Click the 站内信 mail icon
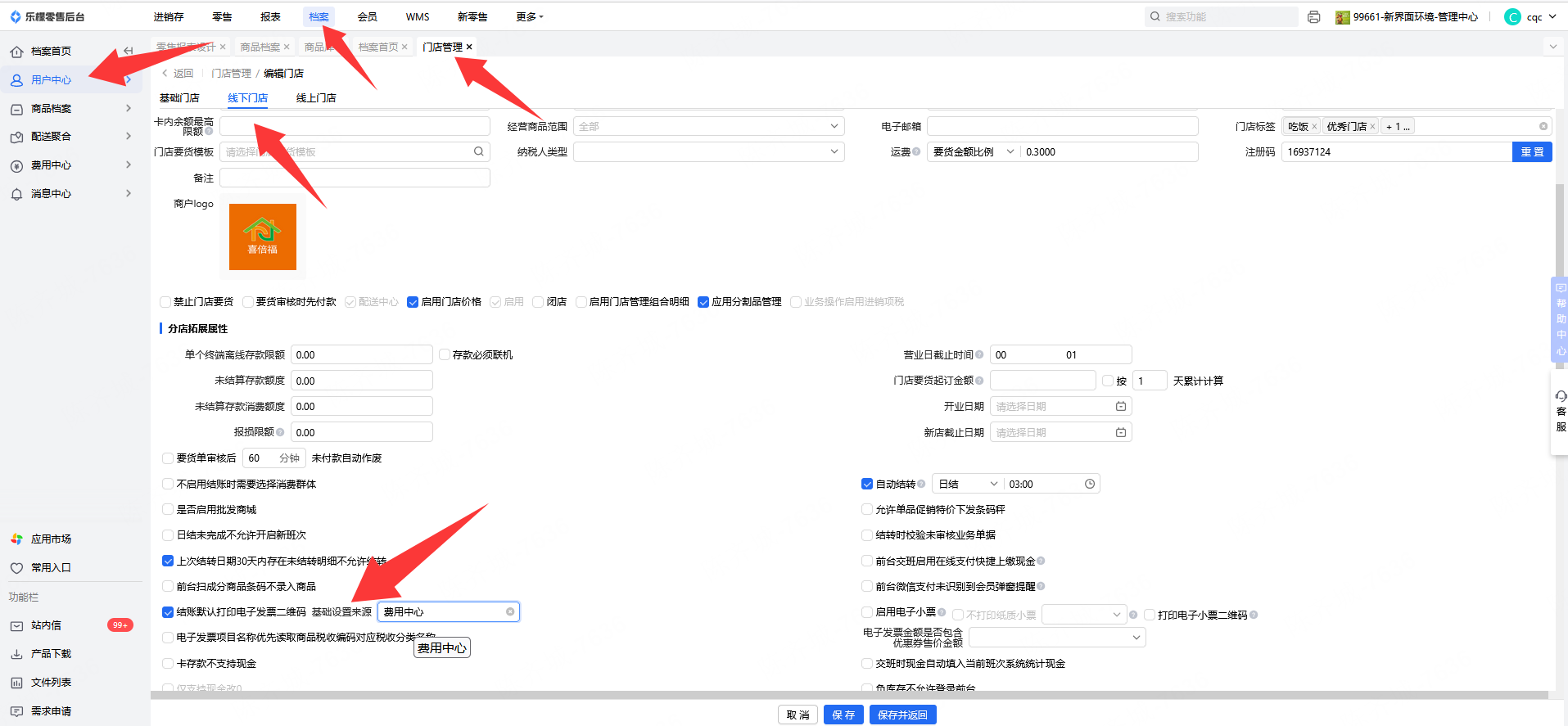Image resolution: width=1568 pixels, height=726 pixels. pyautogui.click(x=16, y=625)
